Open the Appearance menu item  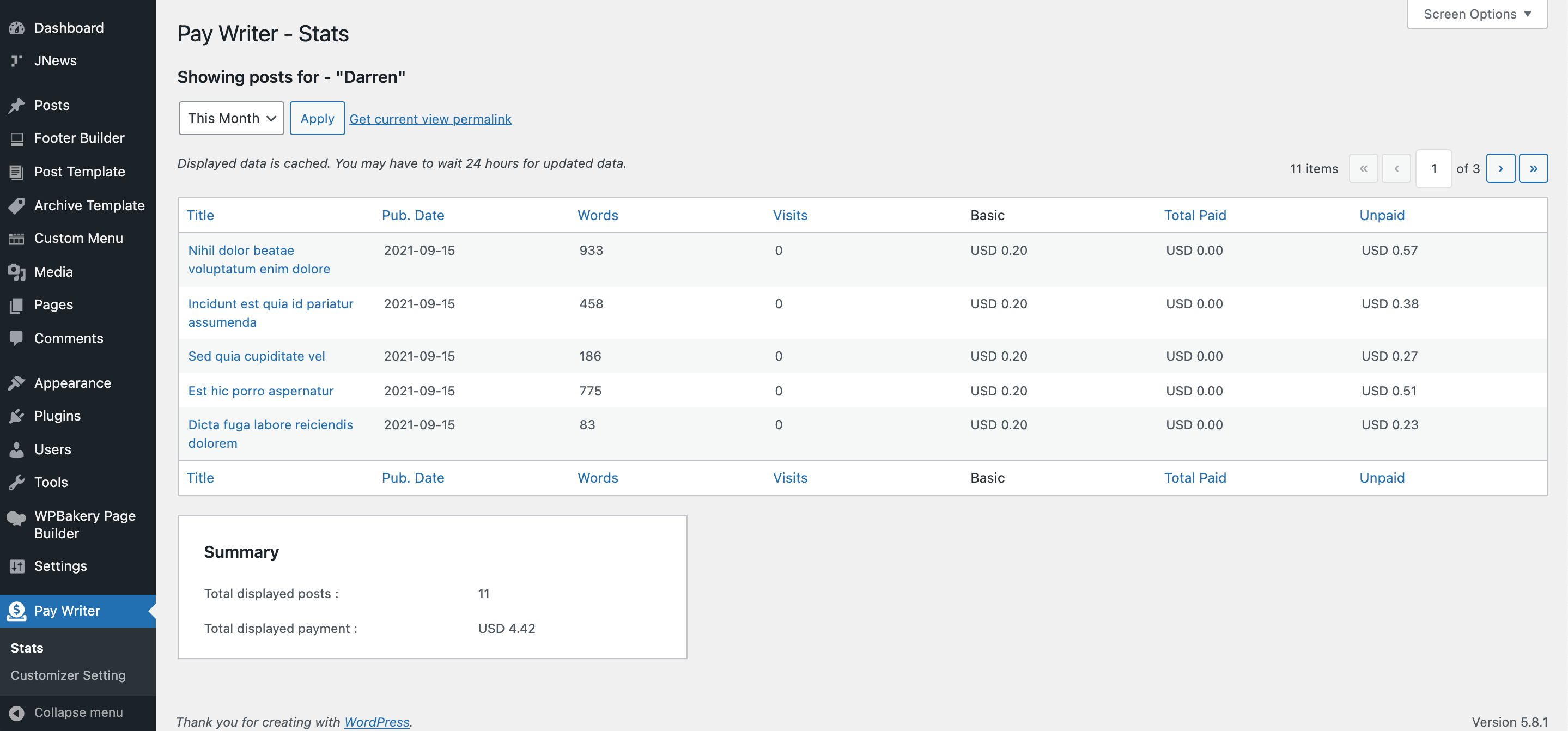coord(72,383)
